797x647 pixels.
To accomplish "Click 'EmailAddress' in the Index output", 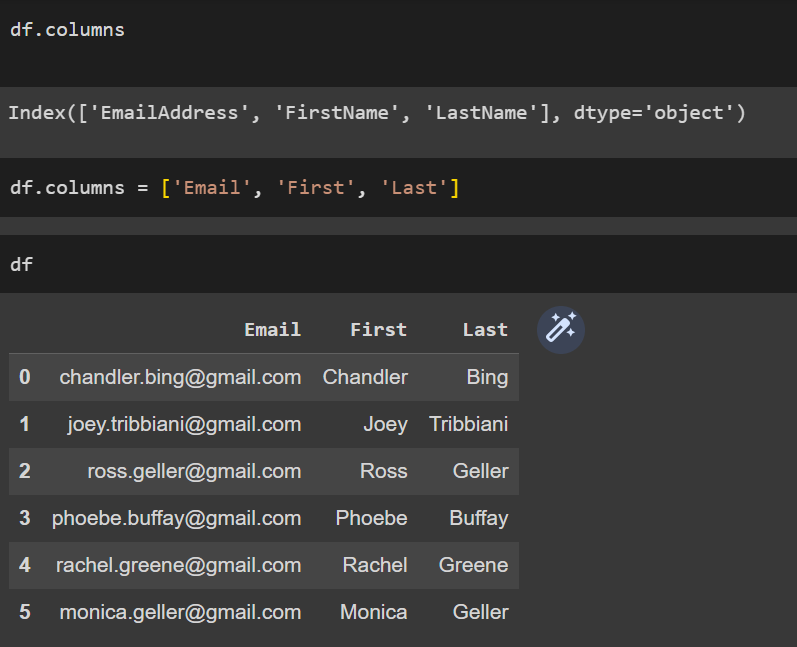I will pyautogui.click(x=170, y=113).
